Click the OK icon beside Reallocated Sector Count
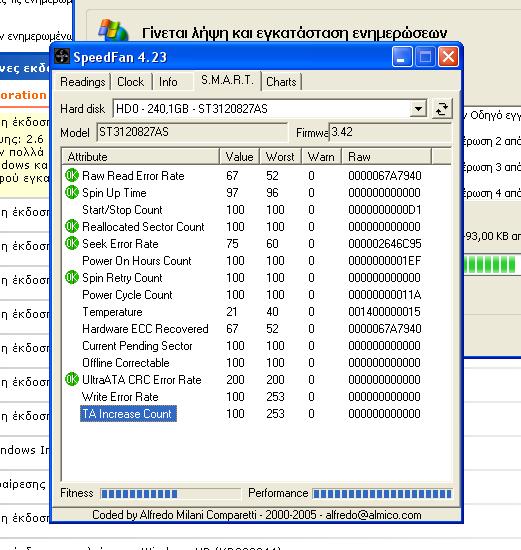 [x=72, y=226]
